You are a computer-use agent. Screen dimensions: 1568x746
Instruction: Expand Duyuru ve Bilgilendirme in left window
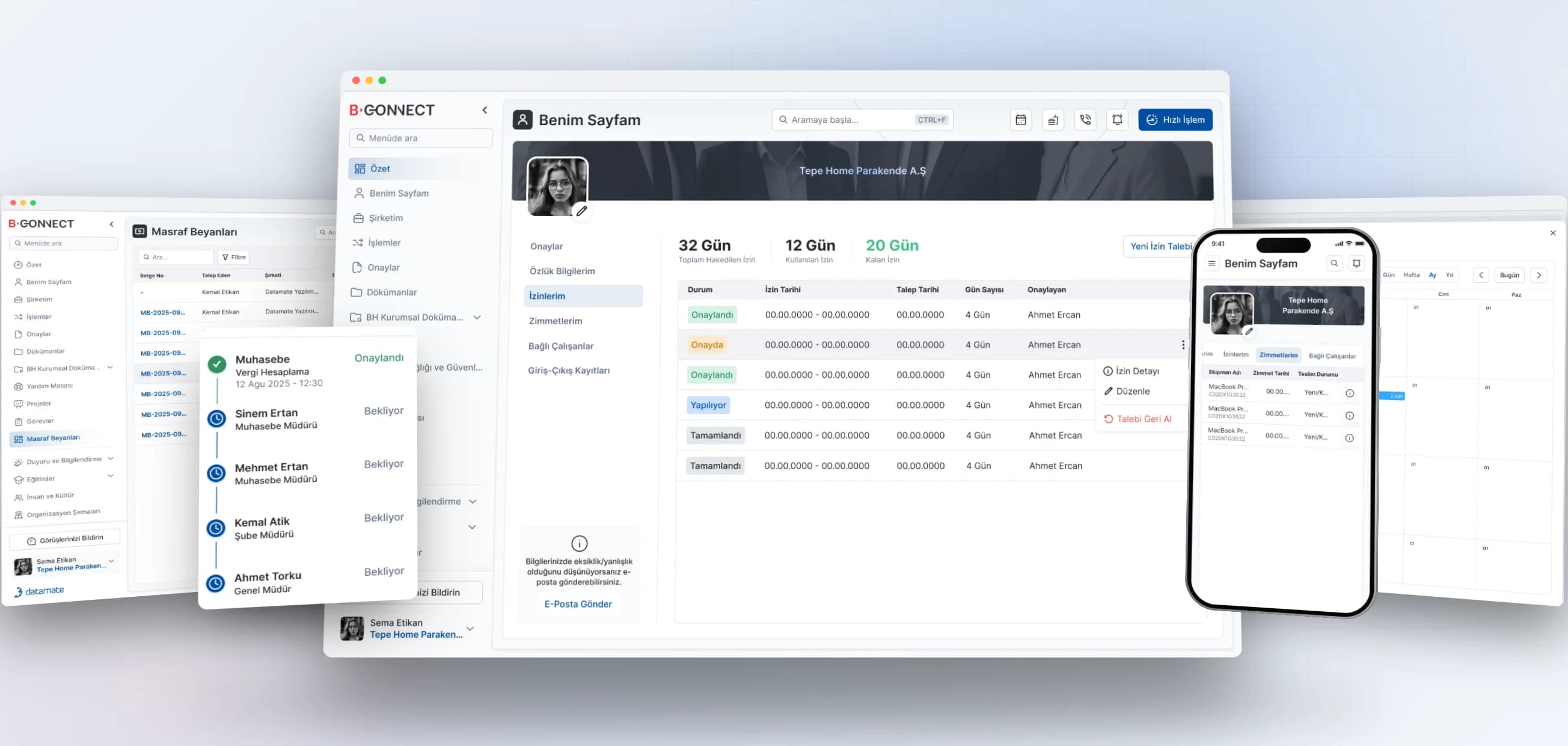click(x=111, y=458)
